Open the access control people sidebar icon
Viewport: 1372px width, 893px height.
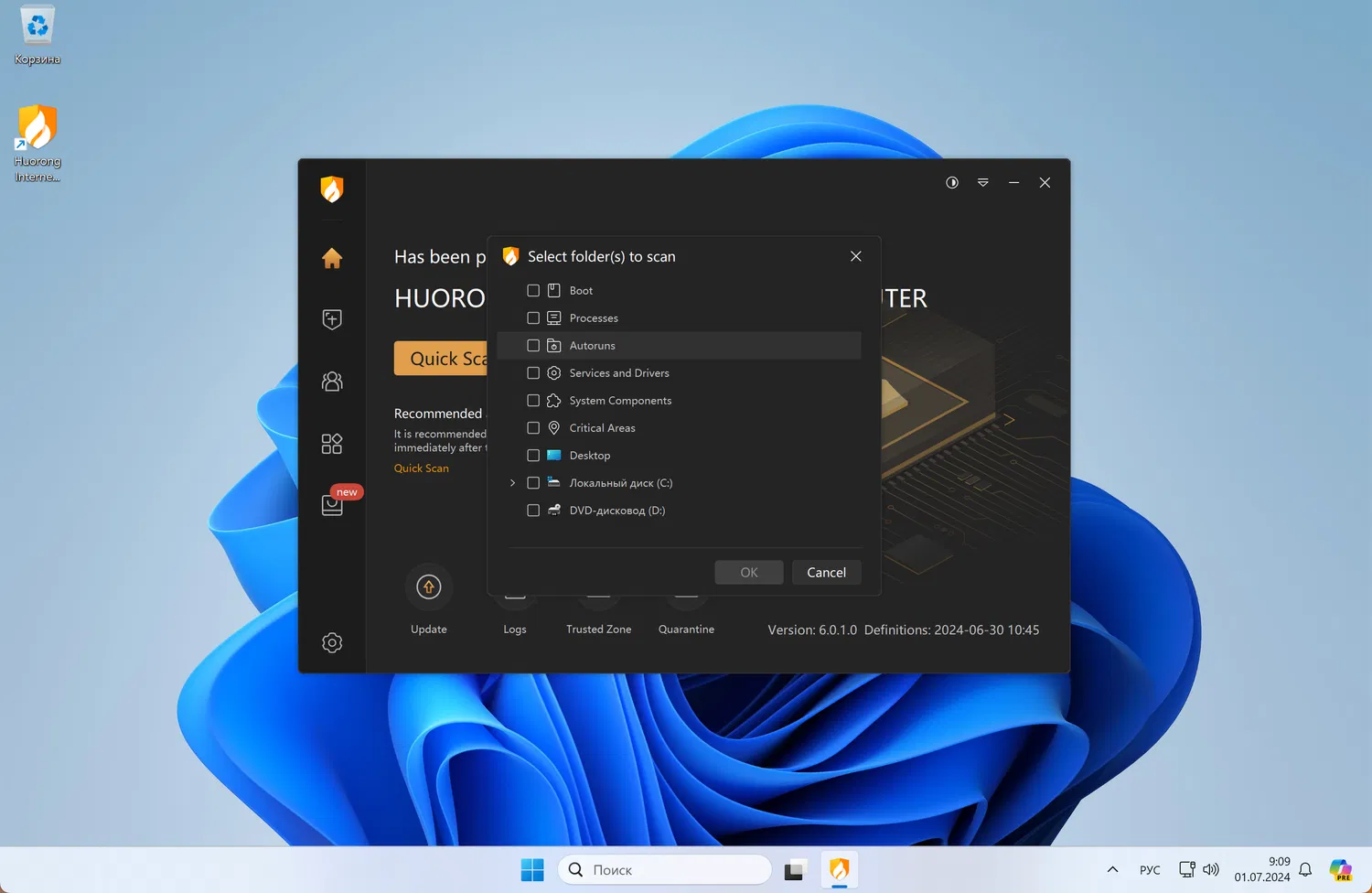(332, 382)
